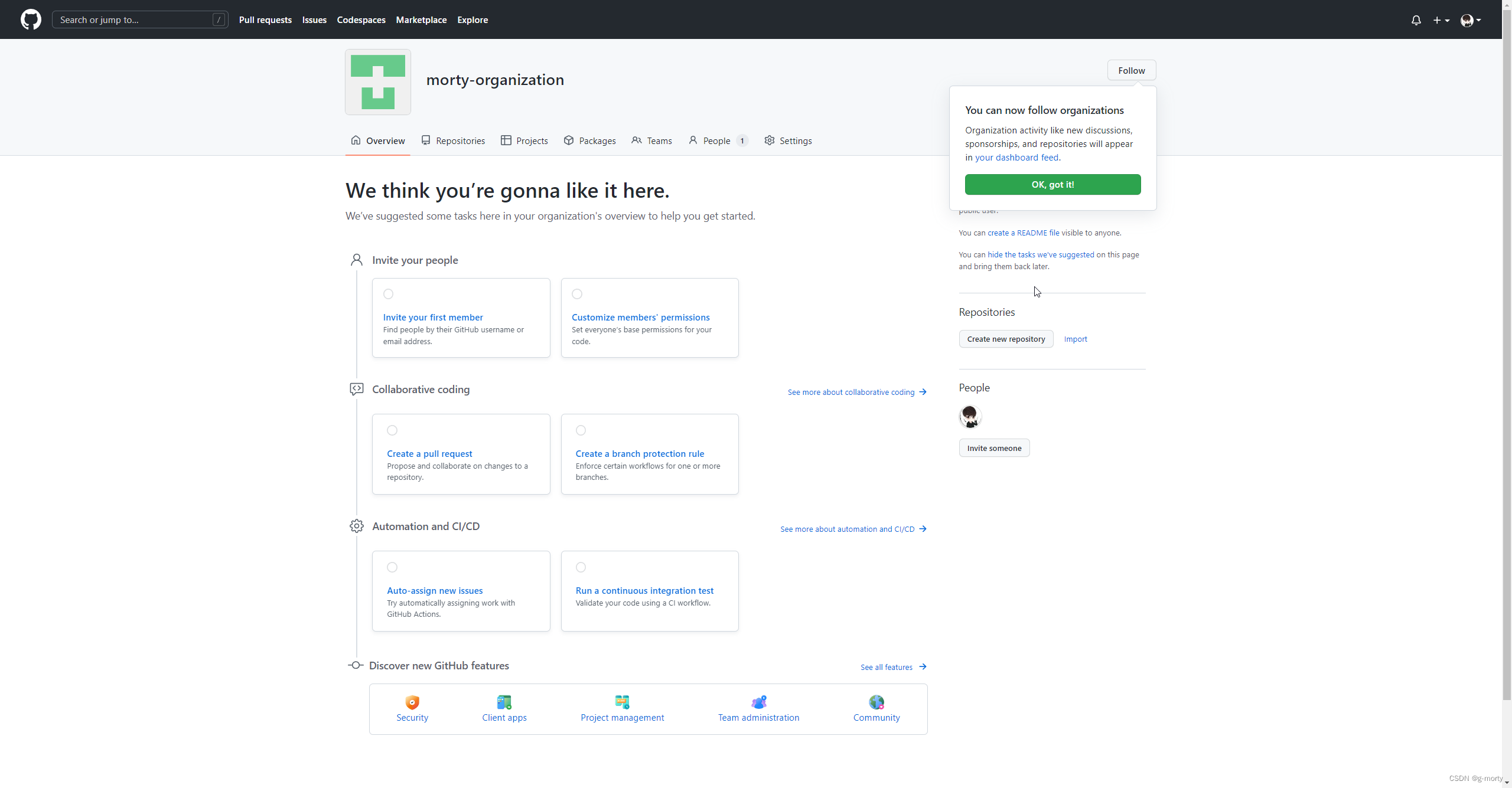Open the Project management feature icon
The image size is (1512, 788).
(x=622, y=702)
